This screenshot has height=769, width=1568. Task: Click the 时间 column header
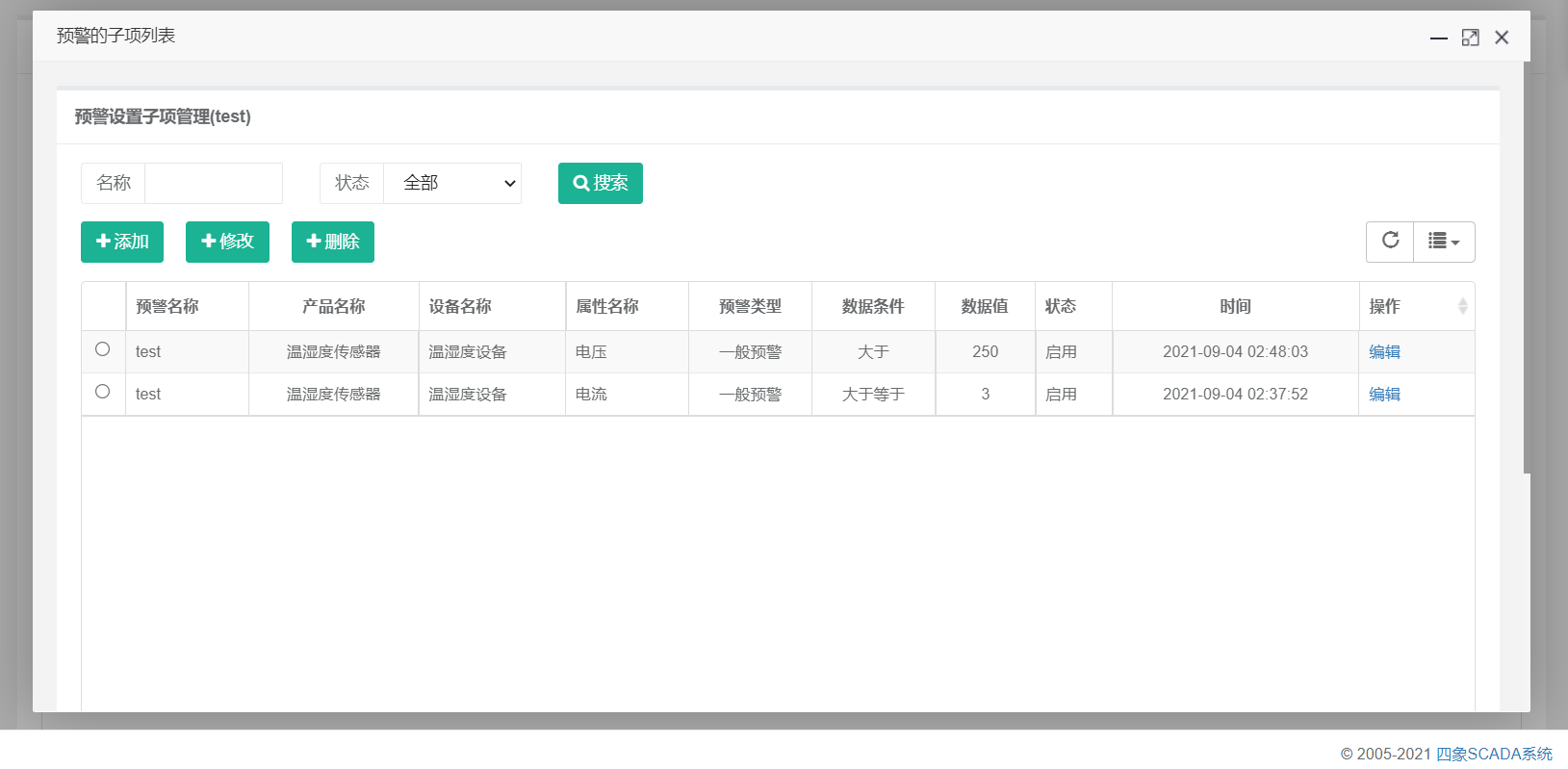(x=1235, y=306)
